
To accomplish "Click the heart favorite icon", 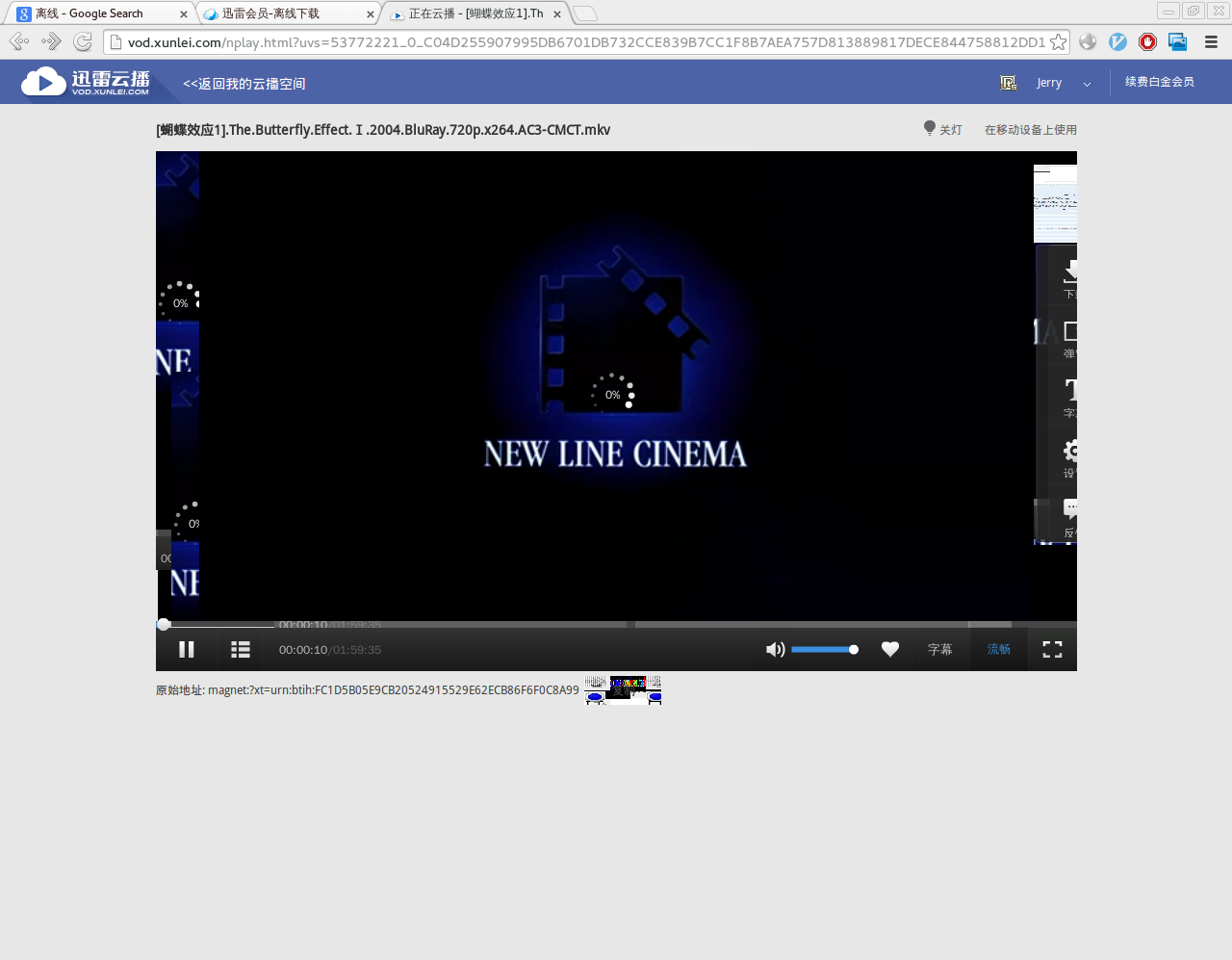I will pos(890,650).
